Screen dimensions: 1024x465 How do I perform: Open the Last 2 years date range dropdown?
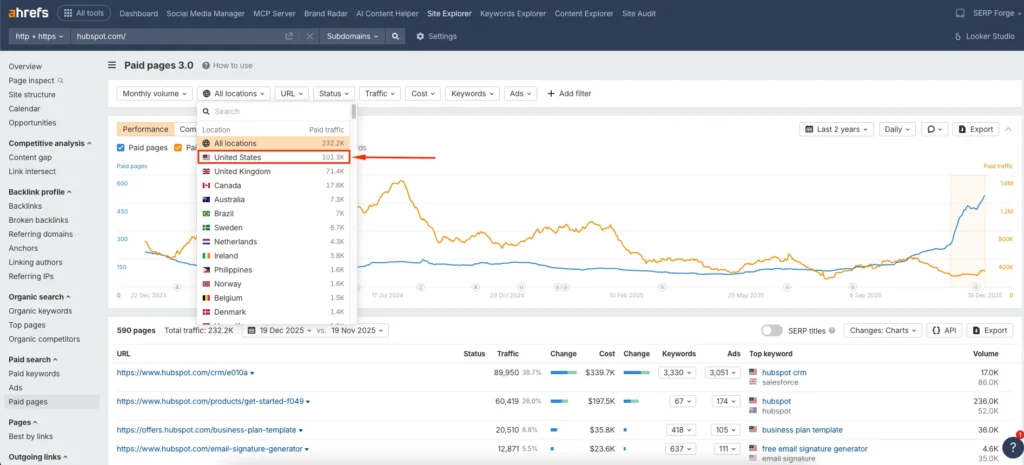[x=837, y=129]
